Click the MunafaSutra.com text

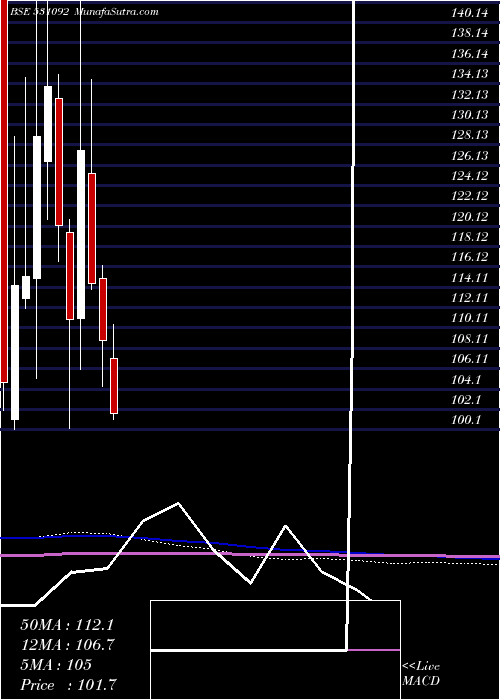(117, 12)
